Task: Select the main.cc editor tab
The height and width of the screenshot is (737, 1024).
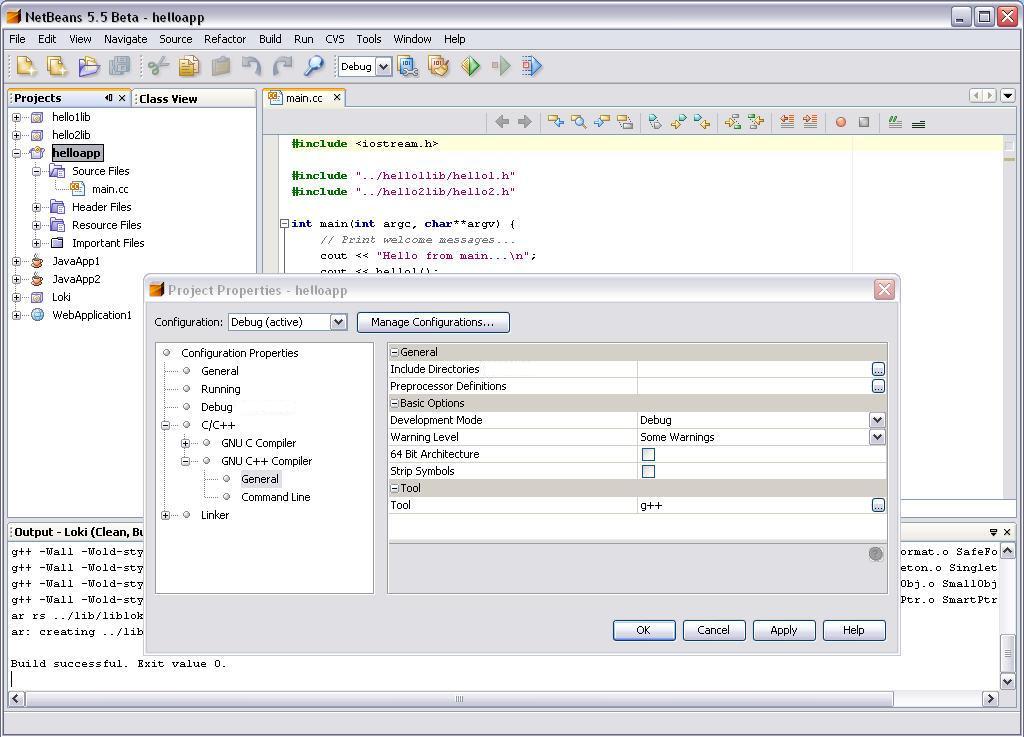Action: pos(304,98)
